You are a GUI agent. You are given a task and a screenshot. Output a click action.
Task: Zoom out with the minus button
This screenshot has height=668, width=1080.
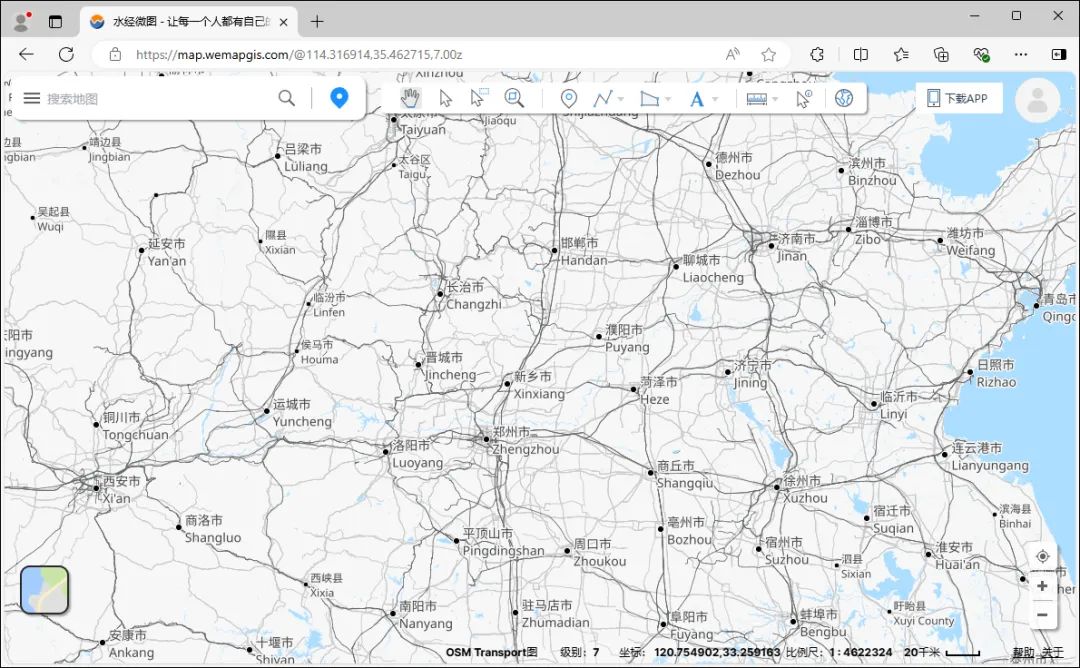coord(1043,614)
